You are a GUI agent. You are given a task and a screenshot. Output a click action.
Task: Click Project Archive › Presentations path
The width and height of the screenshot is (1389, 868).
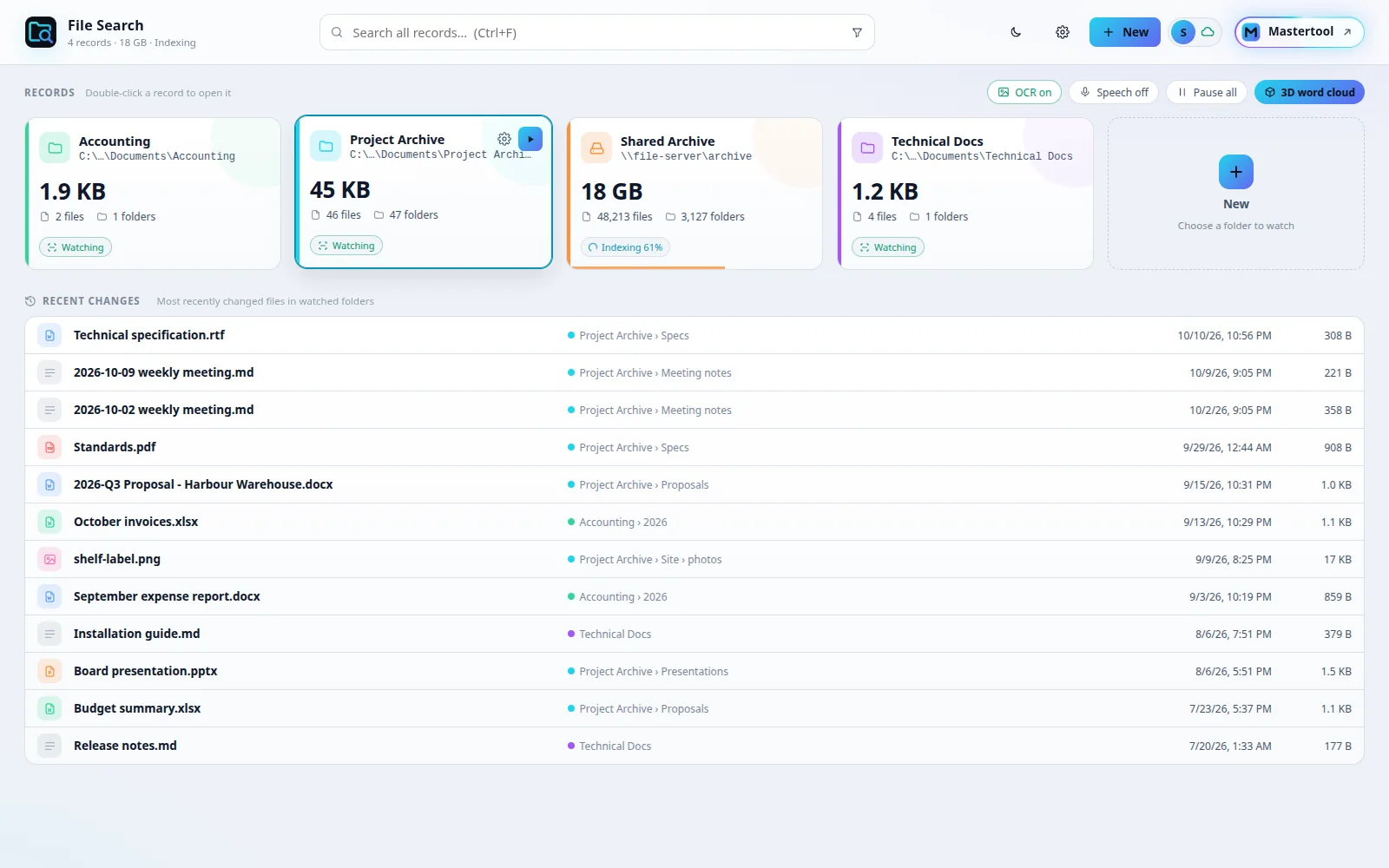point(654,672)
